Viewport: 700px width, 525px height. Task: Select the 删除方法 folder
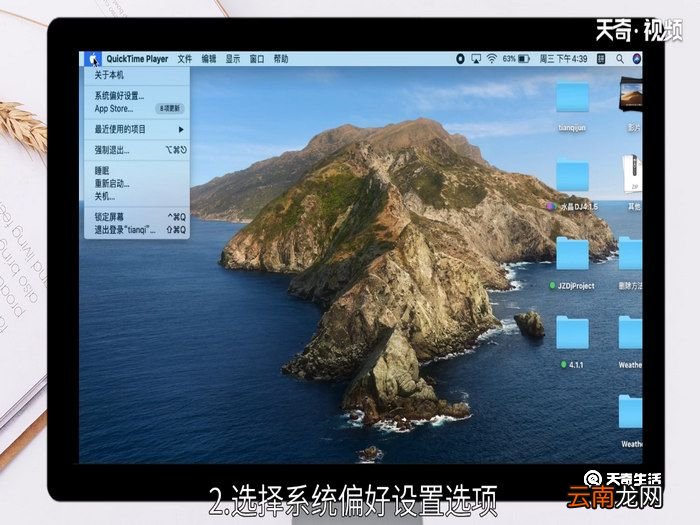(x=630, y=254)
